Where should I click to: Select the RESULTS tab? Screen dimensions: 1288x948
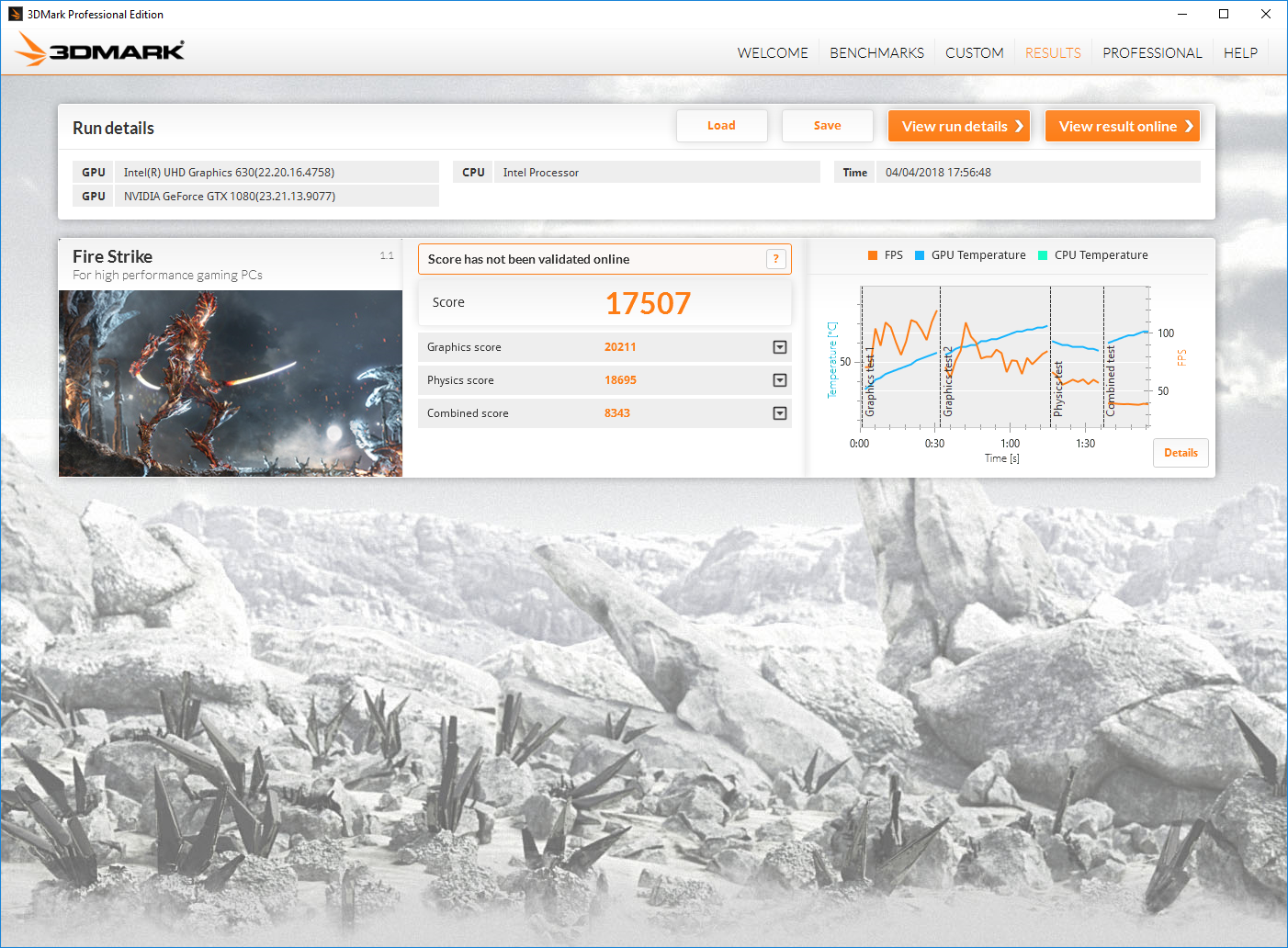(1053, 53)
